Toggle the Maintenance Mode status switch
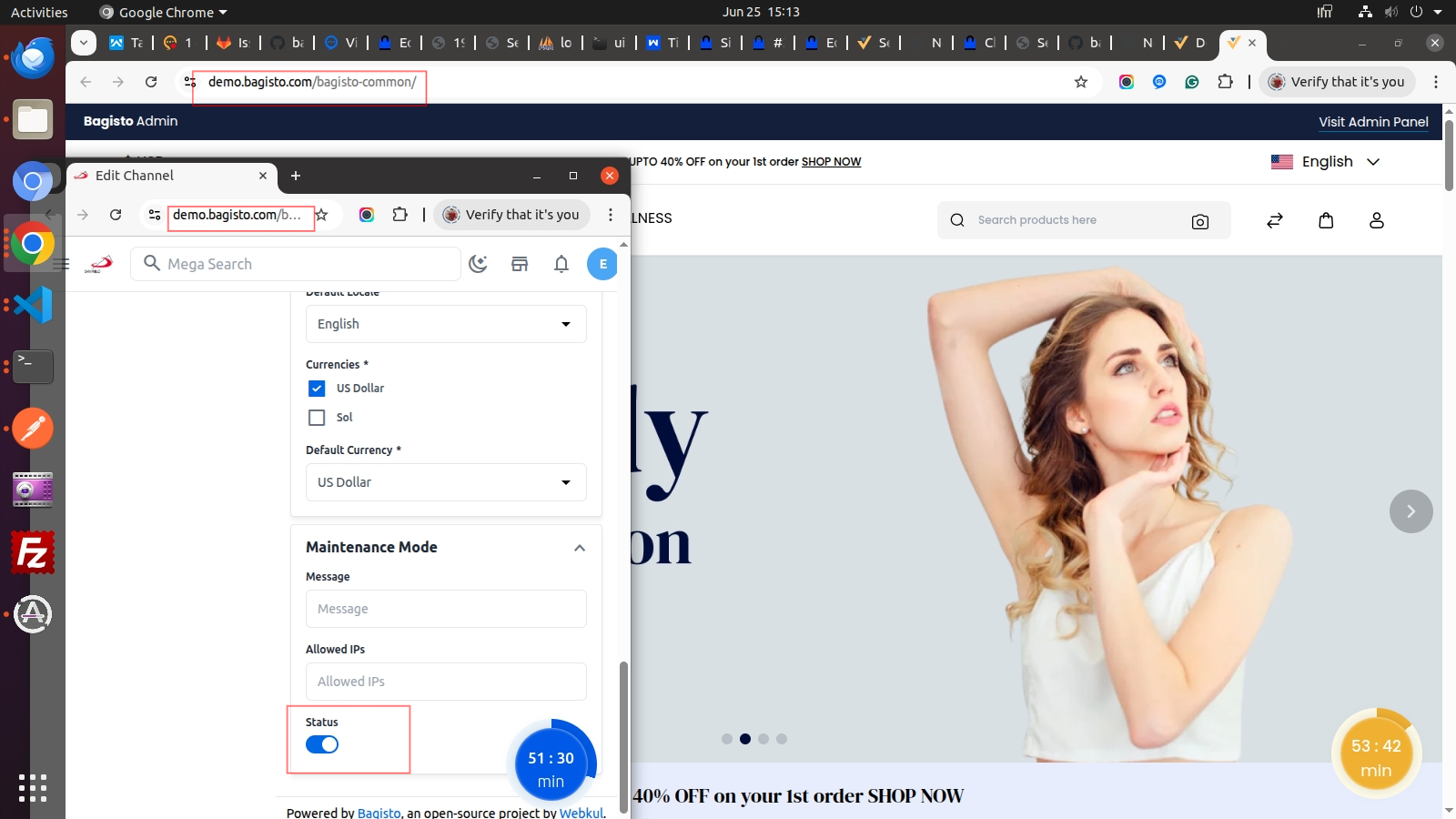This screenshot has width=1456, height=819. [322, 744]
